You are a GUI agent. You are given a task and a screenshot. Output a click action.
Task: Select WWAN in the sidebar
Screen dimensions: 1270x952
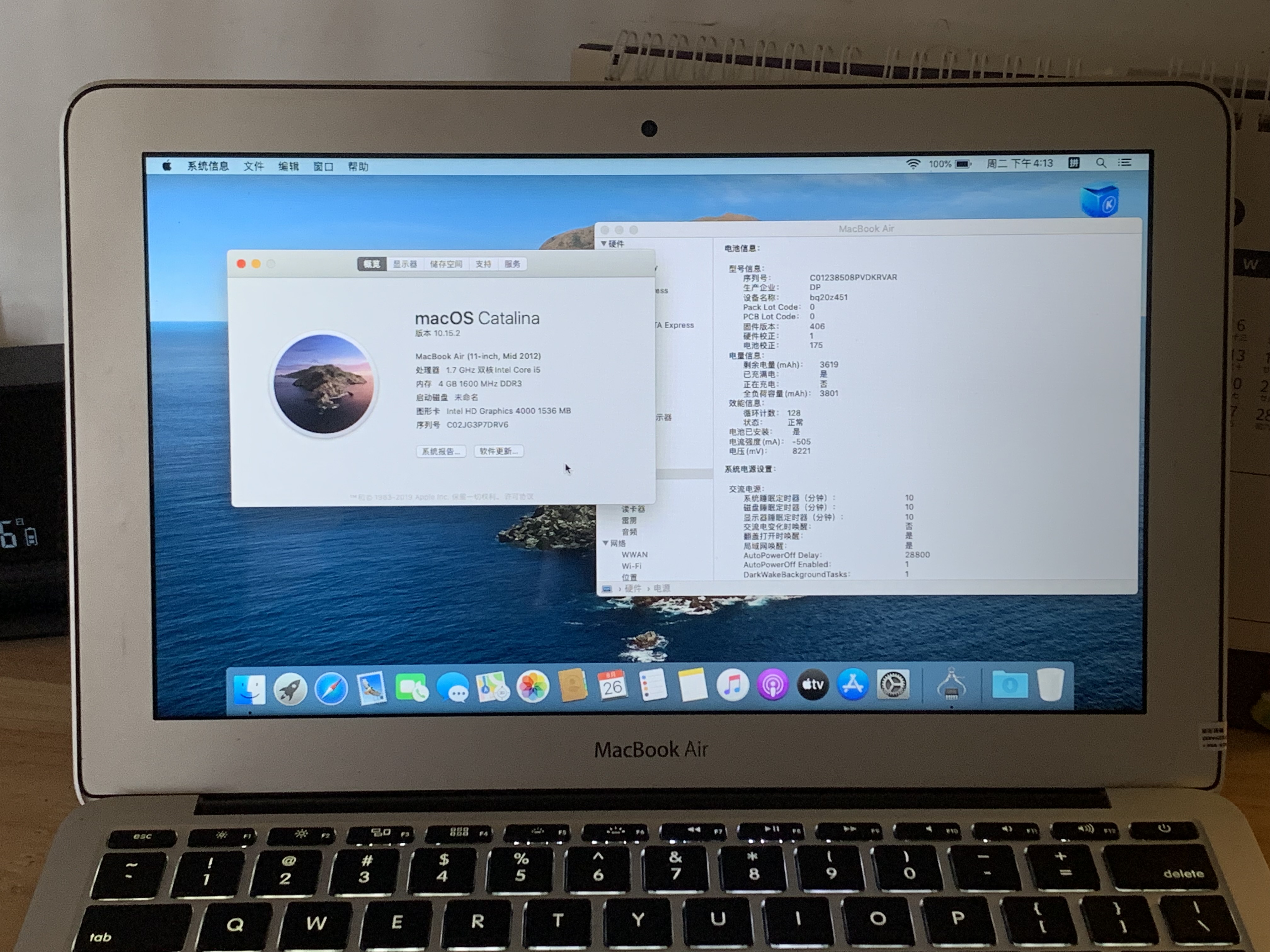(634, 554)
